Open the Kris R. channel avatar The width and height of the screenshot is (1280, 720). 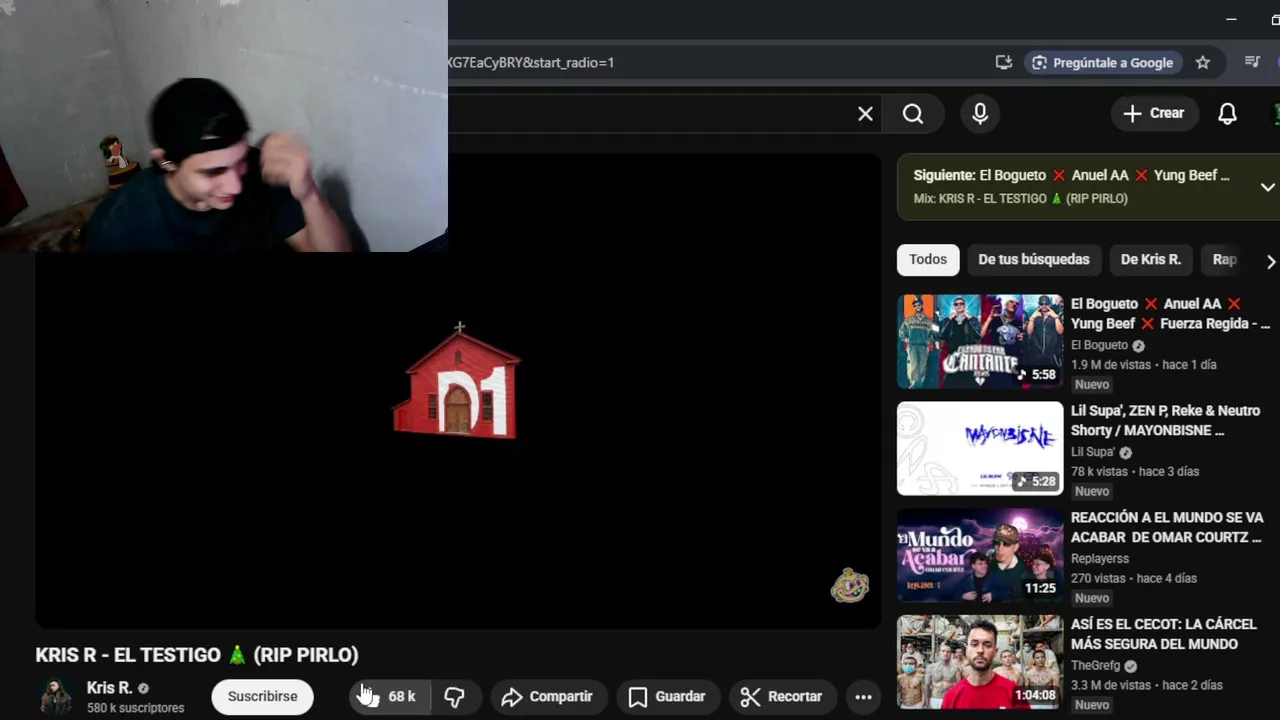point(55,697)
